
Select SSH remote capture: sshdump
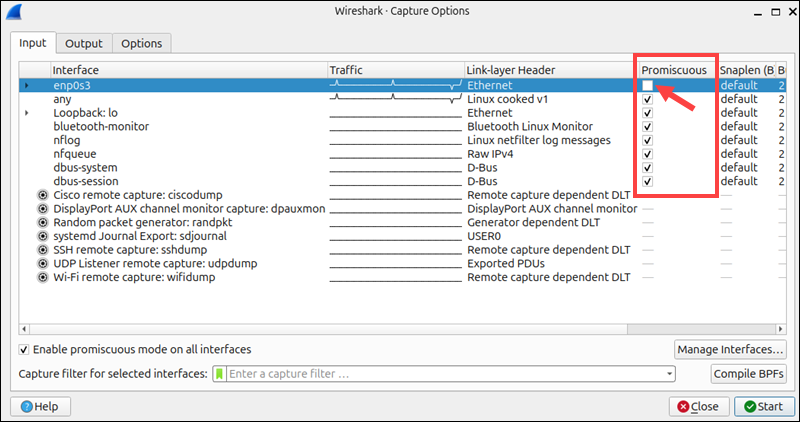point(402,250)
